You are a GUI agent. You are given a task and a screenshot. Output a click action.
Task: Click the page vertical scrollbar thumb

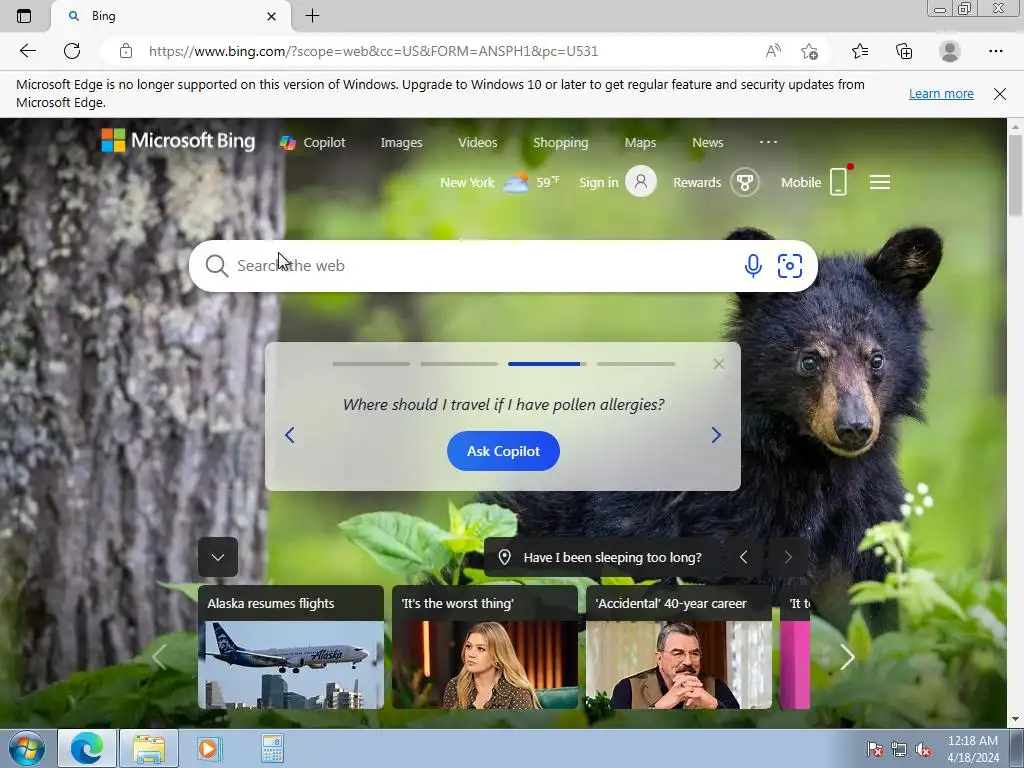click(x=1015, y=174)
